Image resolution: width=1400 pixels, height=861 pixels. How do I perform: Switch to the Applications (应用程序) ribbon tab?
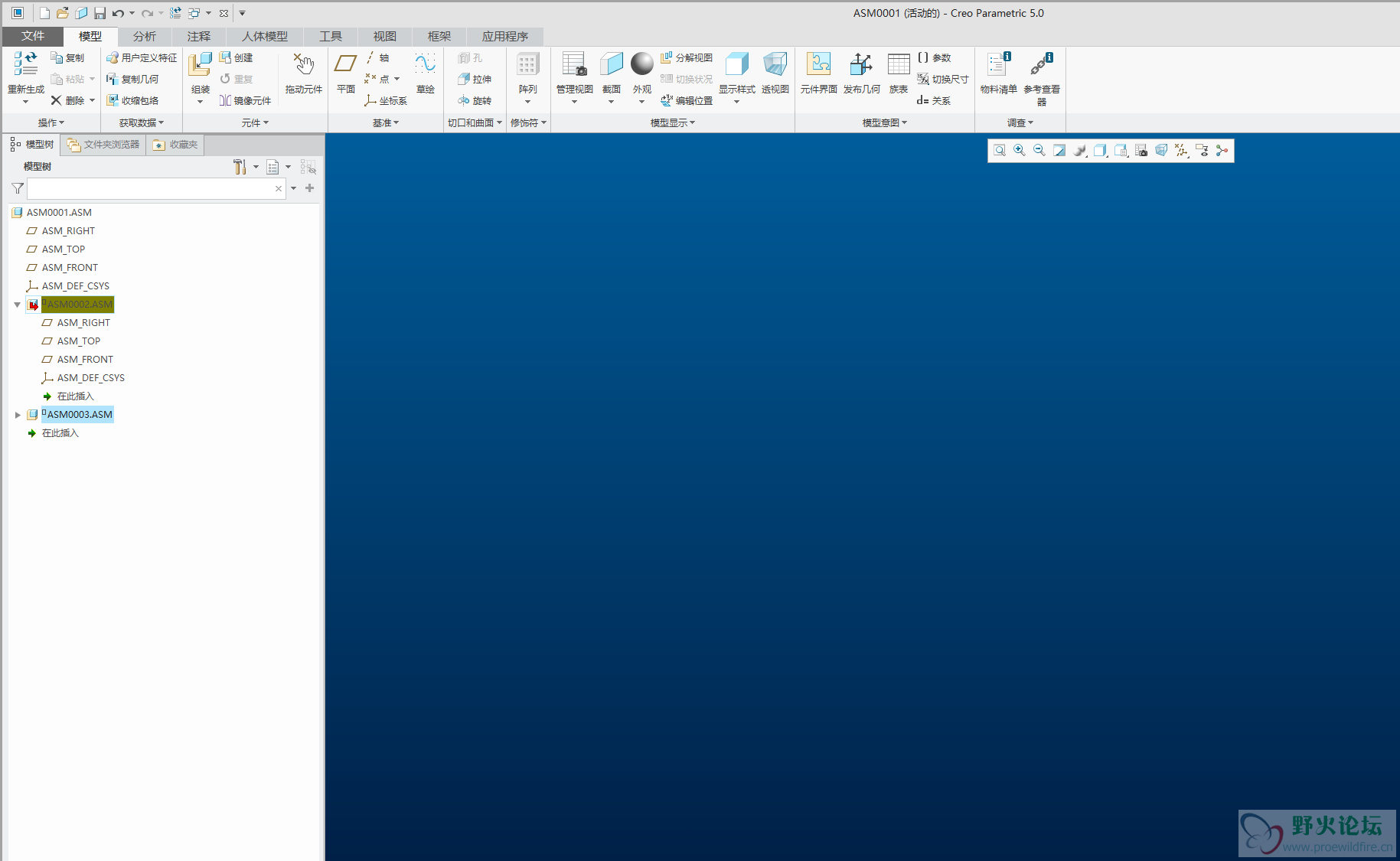coord(505,36)
